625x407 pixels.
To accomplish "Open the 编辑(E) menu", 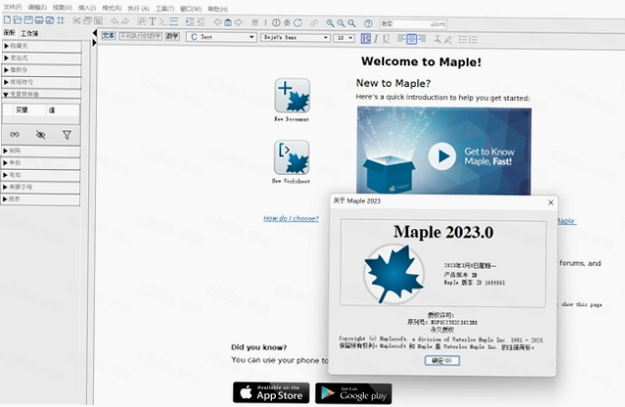I will pyautogui.click(x=37, y=7).
